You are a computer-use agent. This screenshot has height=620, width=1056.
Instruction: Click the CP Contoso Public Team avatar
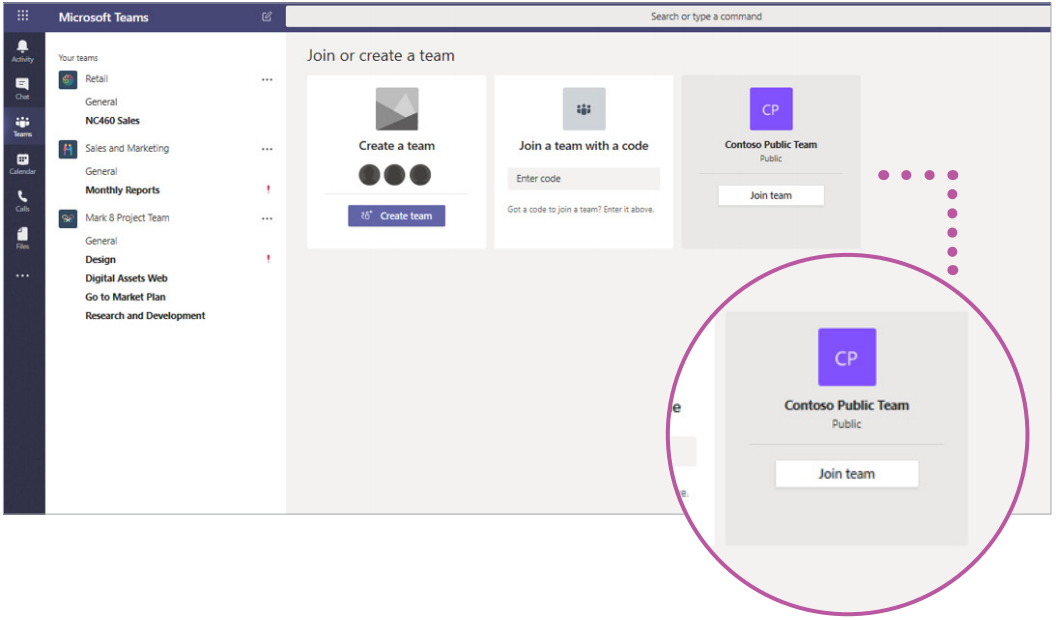click(x=771, y=108)
